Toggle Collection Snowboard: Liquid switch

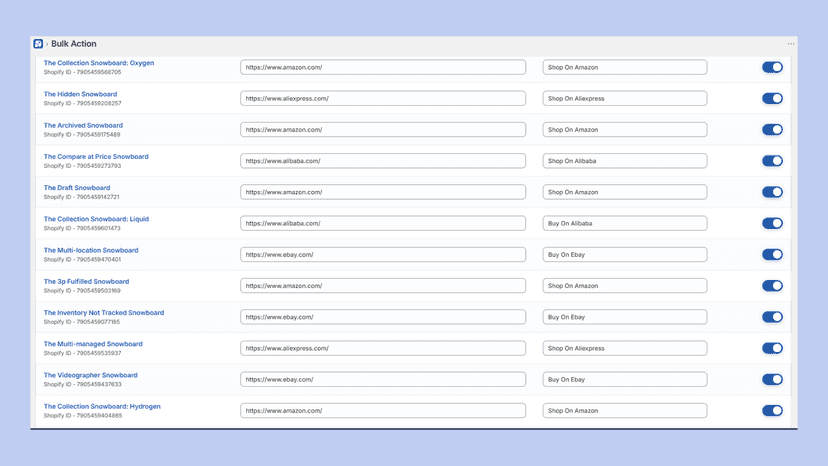click(x=772, y=223)
